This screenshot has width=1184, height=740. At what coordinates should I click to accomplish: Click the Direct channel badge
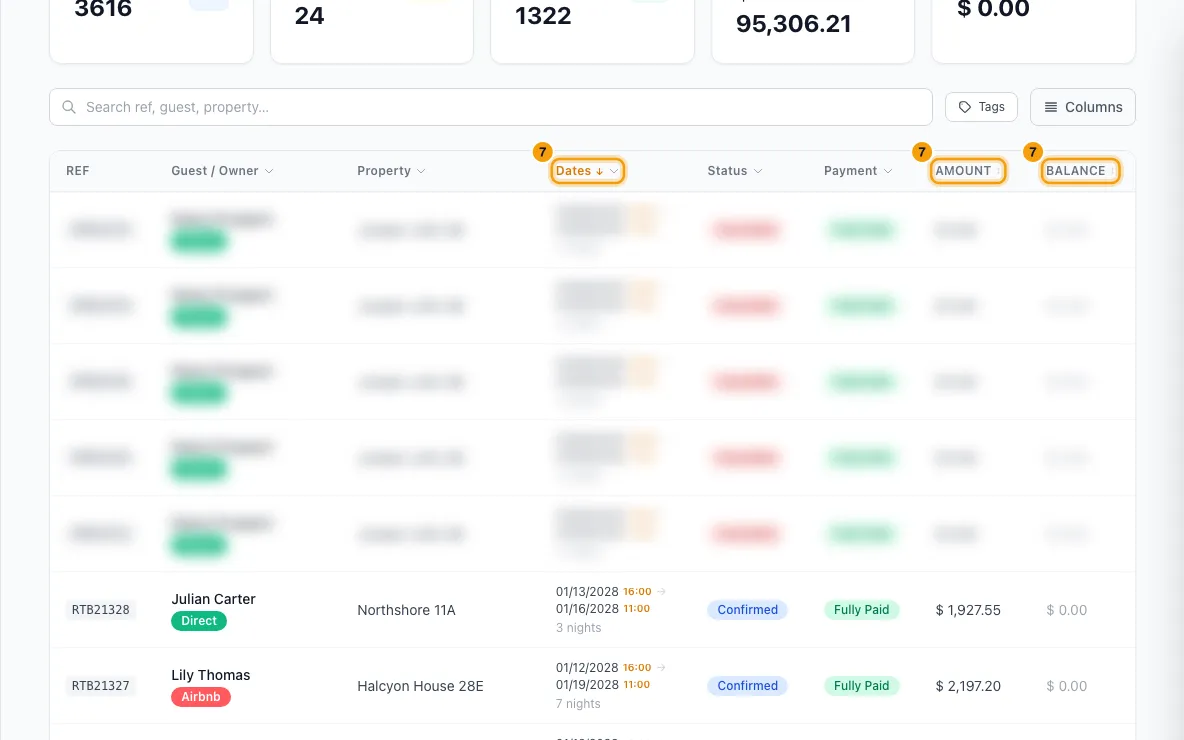click(199, 621)
